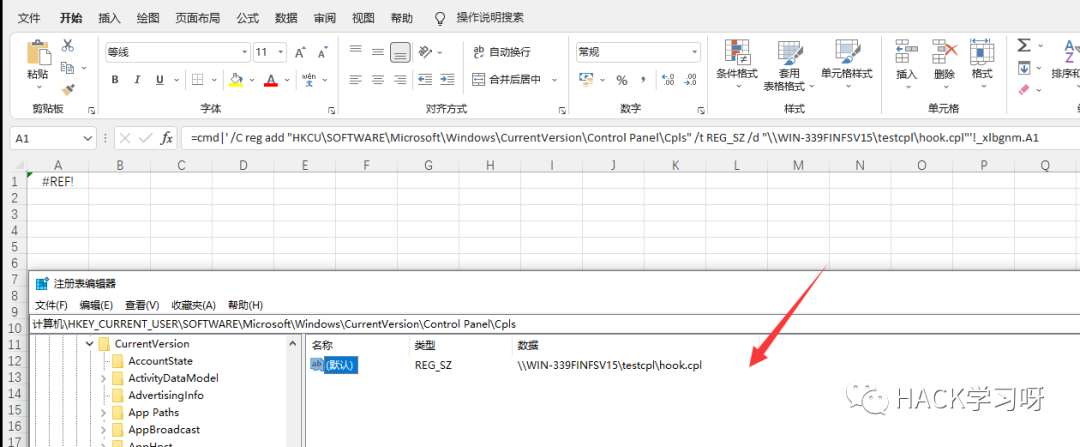Center text horizontally
Viewport: 1080px width, 447px height.
click(x=377, y=79)
